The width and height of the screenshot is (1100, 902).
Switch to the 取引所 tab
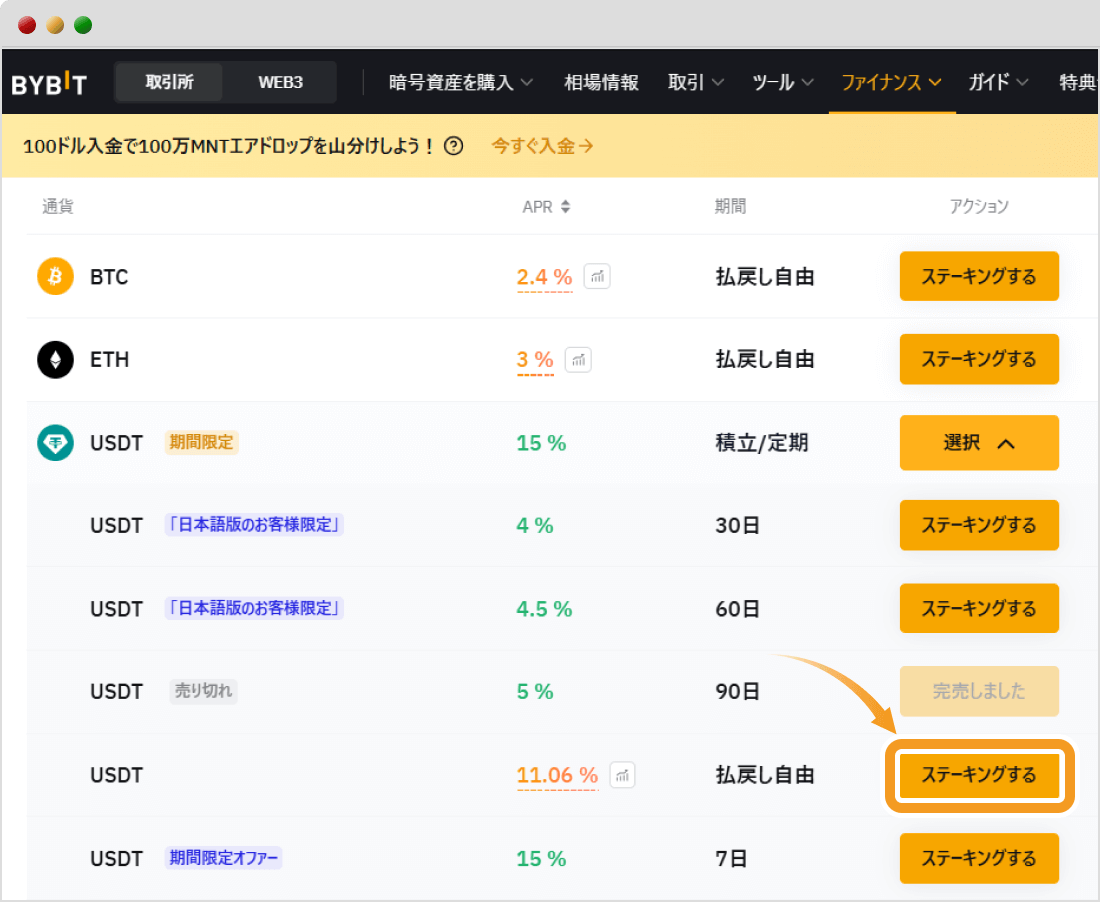170,82
